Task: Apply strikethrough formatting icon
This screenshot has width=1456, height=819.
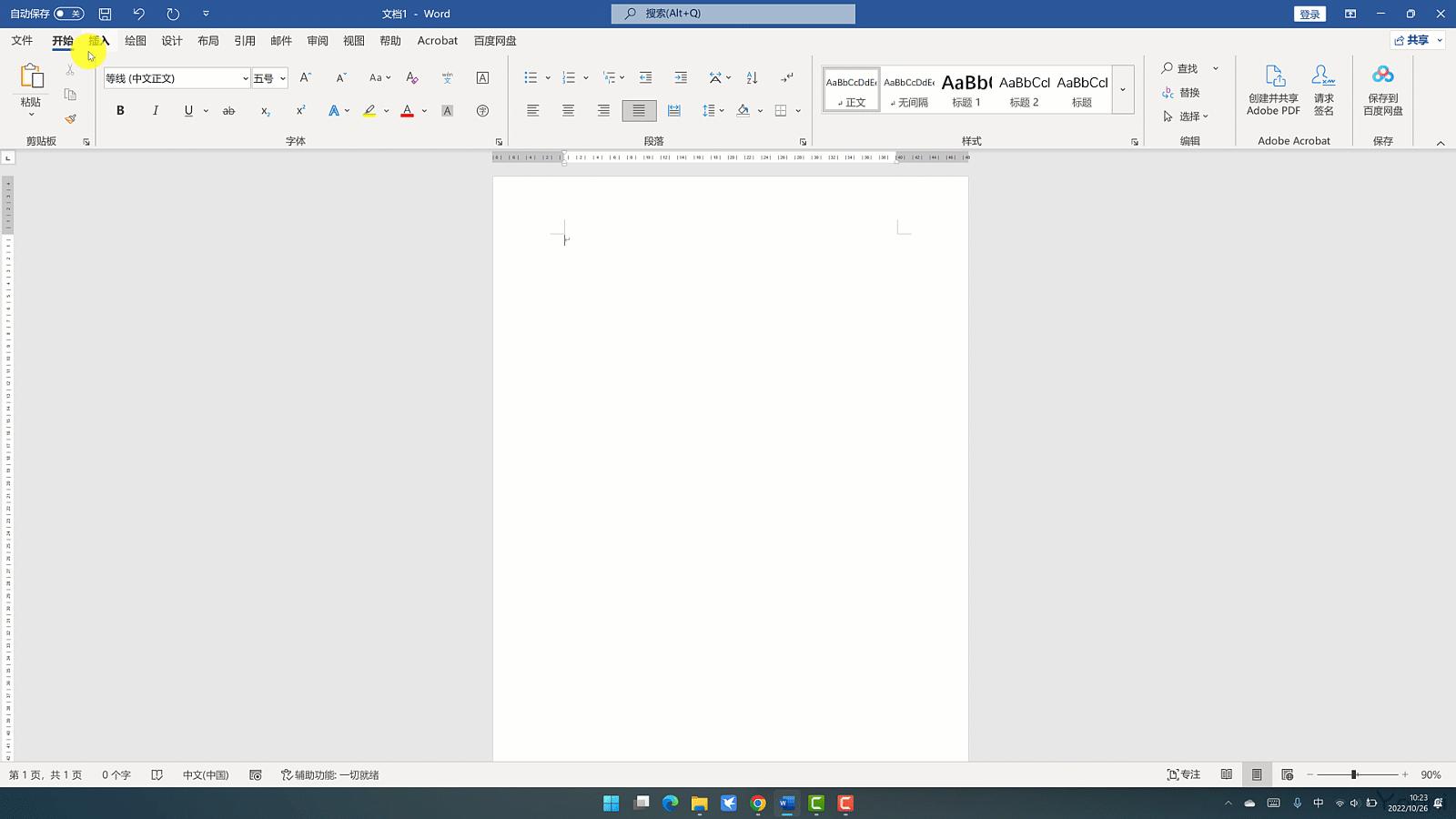Action: click(x=228, y=111)
